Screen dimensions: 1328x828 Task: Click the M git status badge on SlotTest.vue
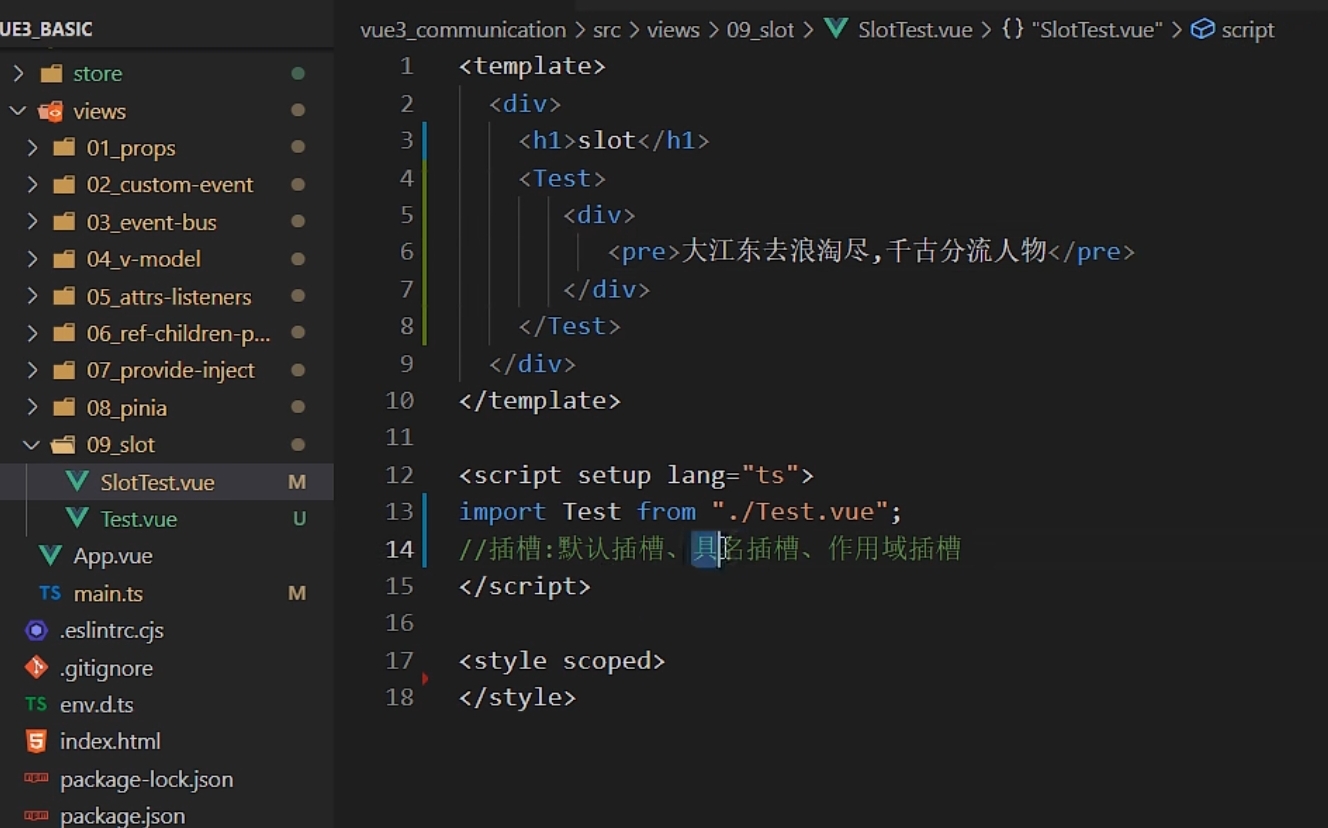point(297,482)
